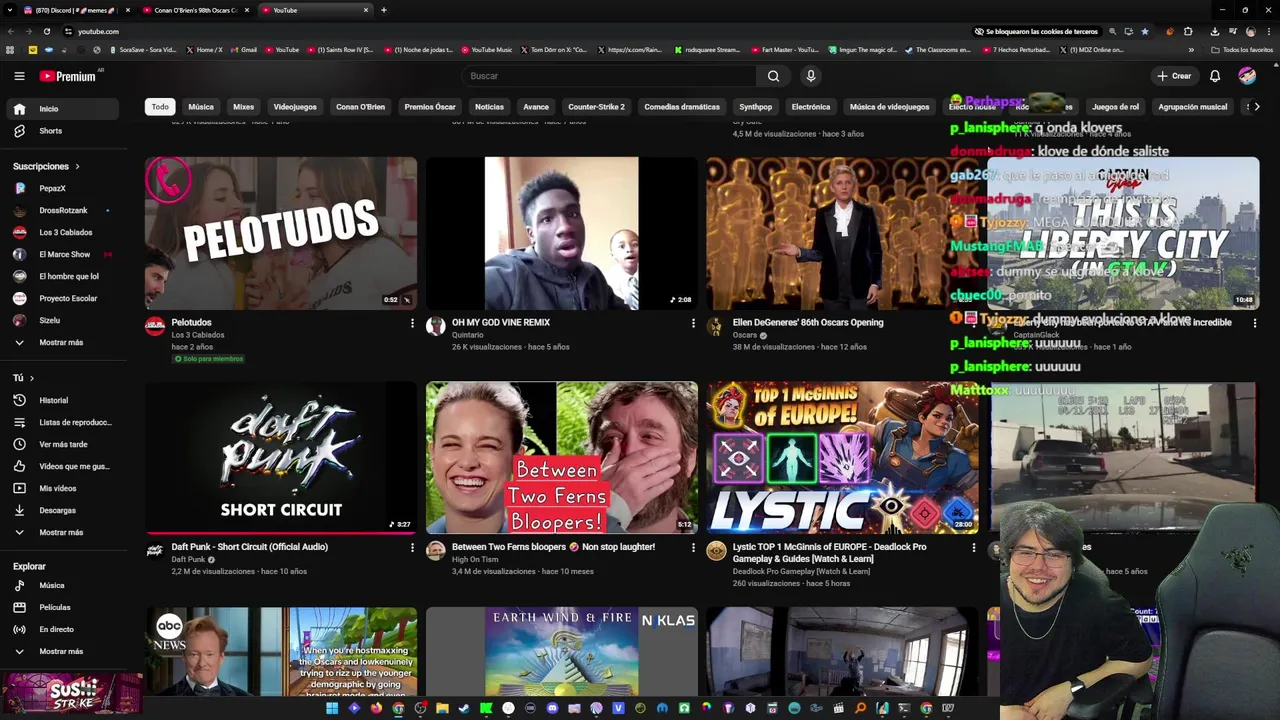Viewport: 1280px width, 720px height.
Task: Open En directo under Explorar
Action: 62,629
